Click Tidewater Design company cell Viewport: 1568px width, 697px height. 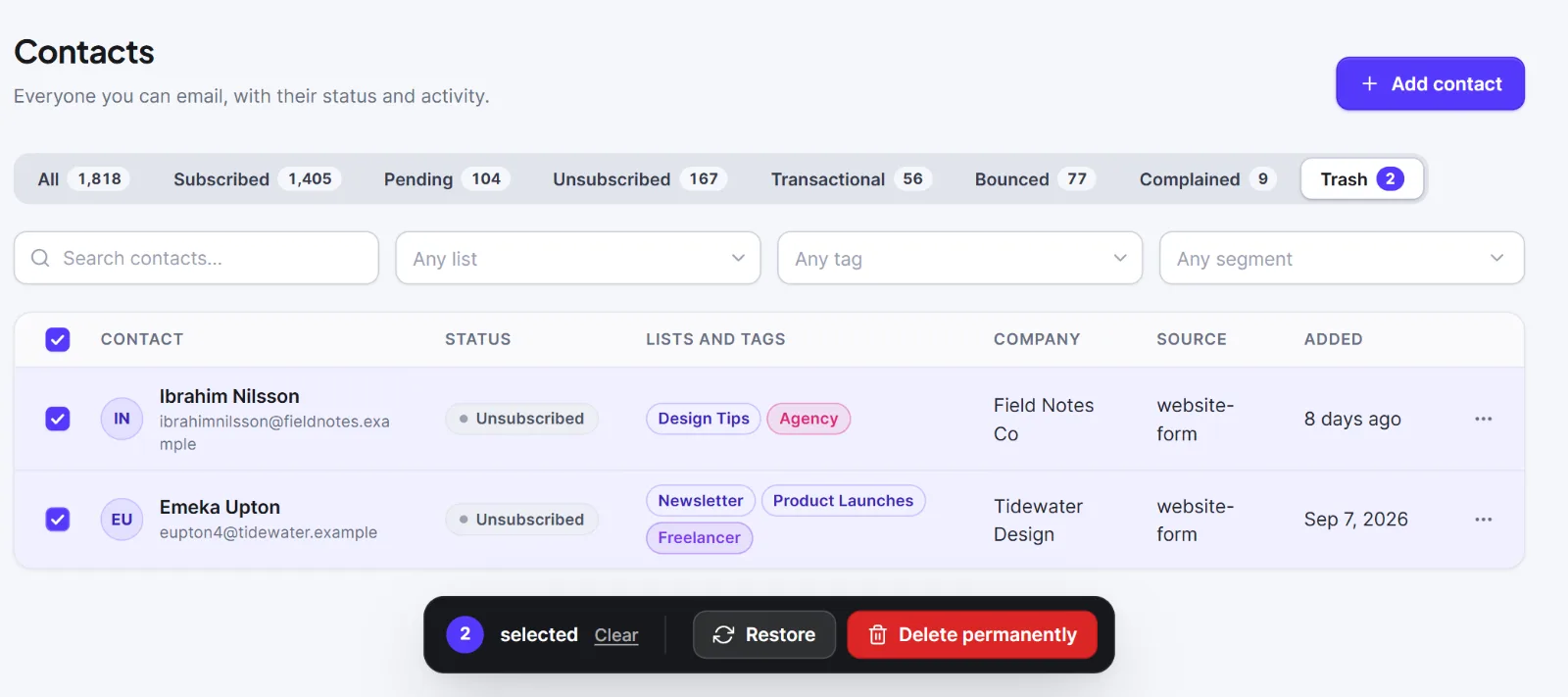click(1038, 521)
